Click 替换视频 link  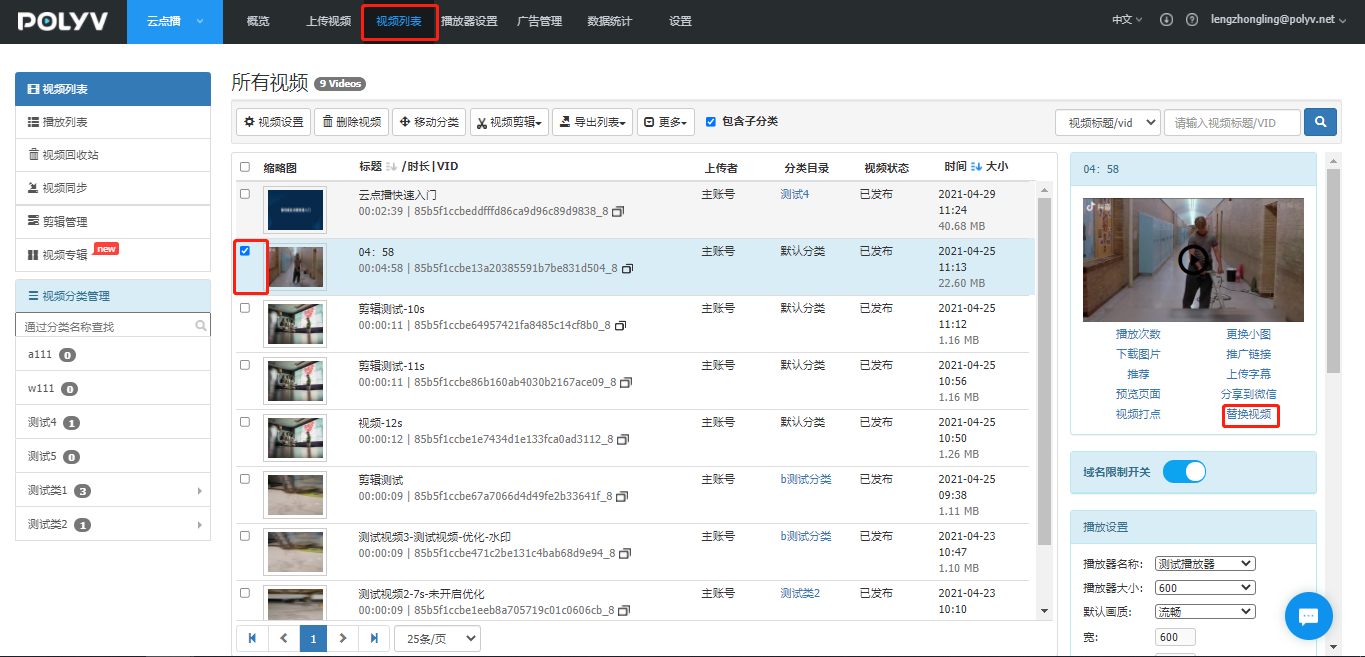tap(1249, 414)
